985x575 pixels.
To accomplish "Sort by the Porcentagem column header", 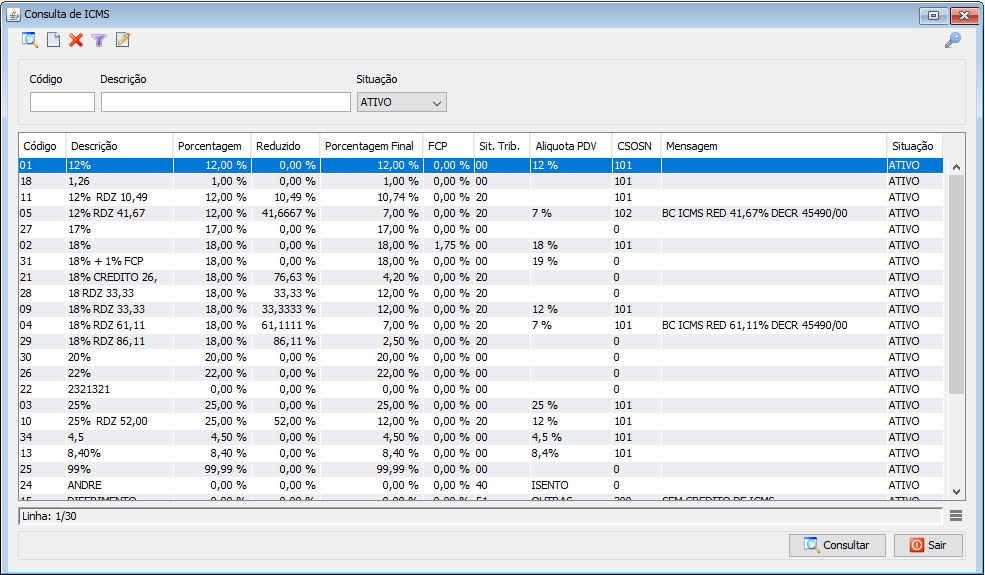I will coord(211,146).
